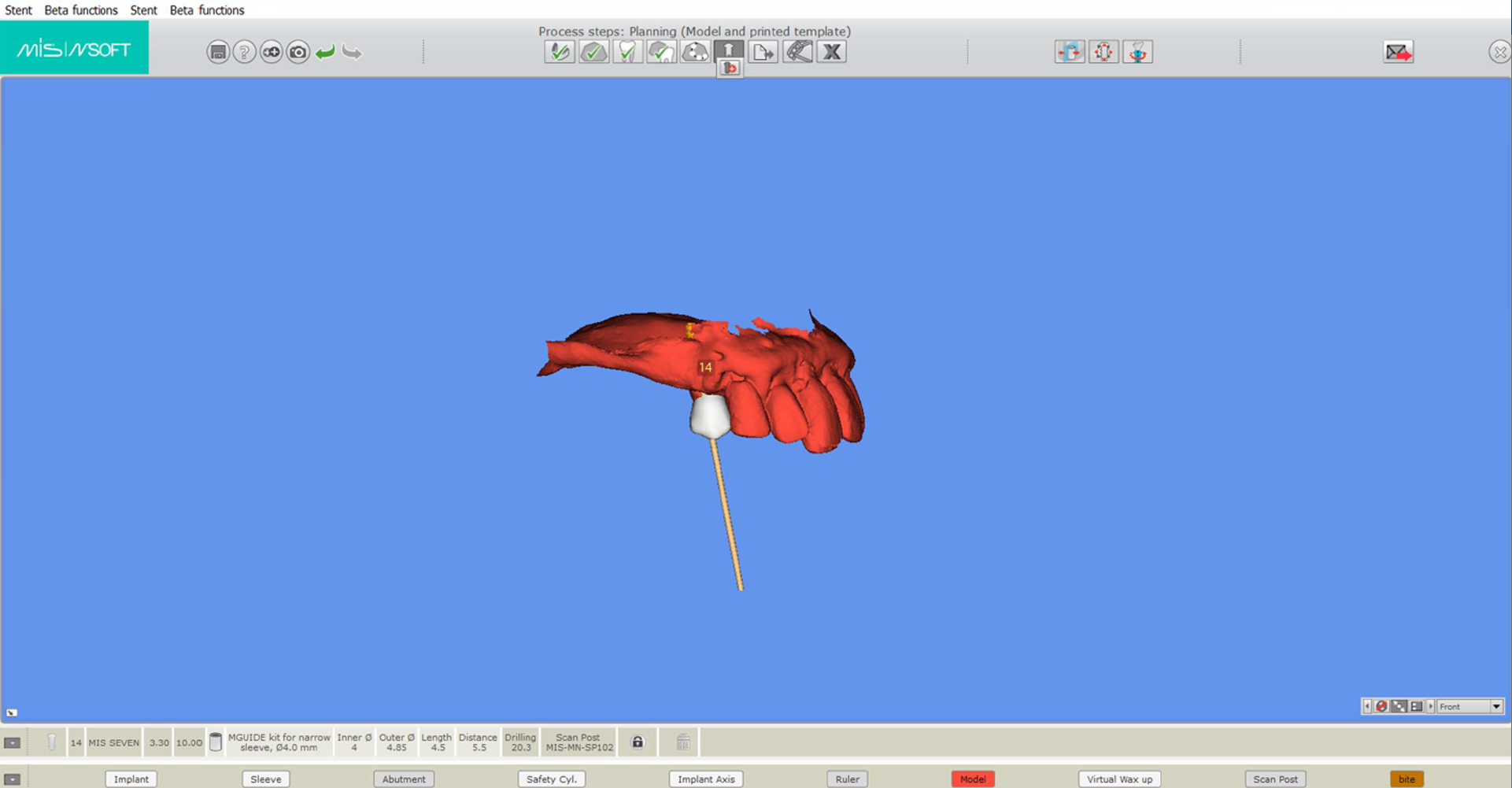Select the first process step icon
The height and width of the screenshot is (788, 1512).
pyautogui.click(x=559, y=52)
